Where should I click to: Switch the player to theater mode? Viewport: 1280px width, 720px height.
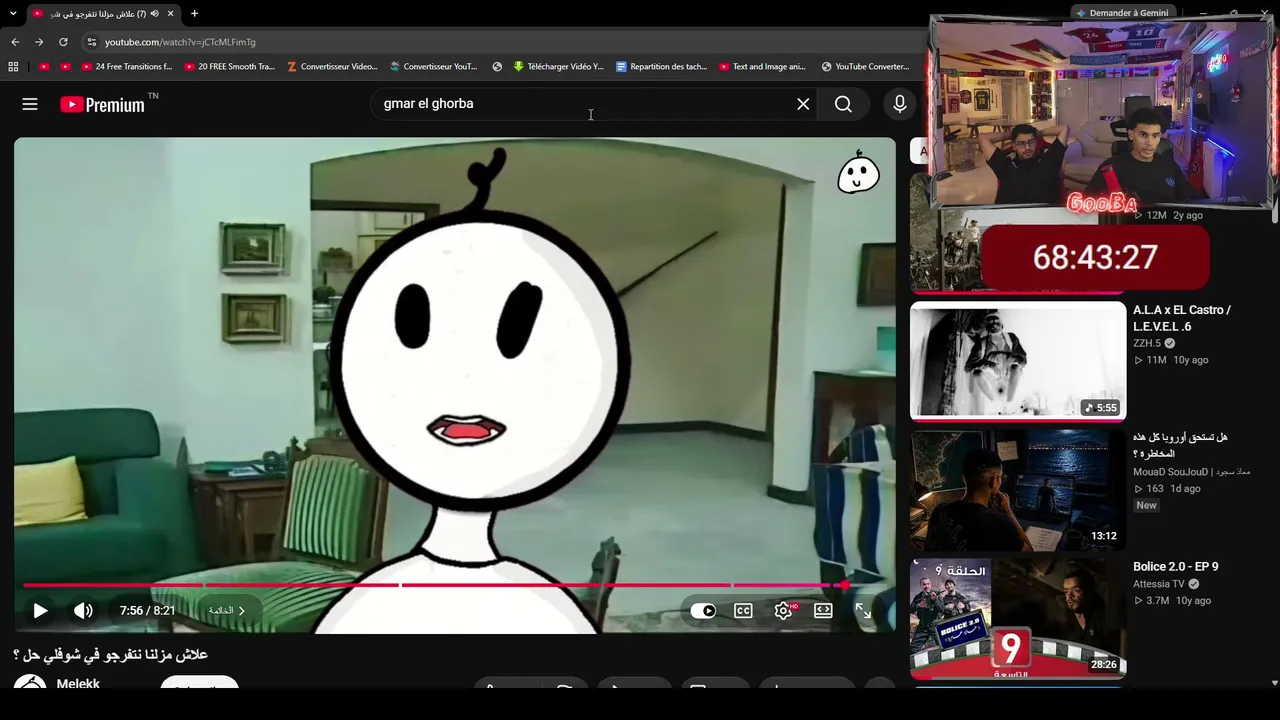tap(823, 611)
